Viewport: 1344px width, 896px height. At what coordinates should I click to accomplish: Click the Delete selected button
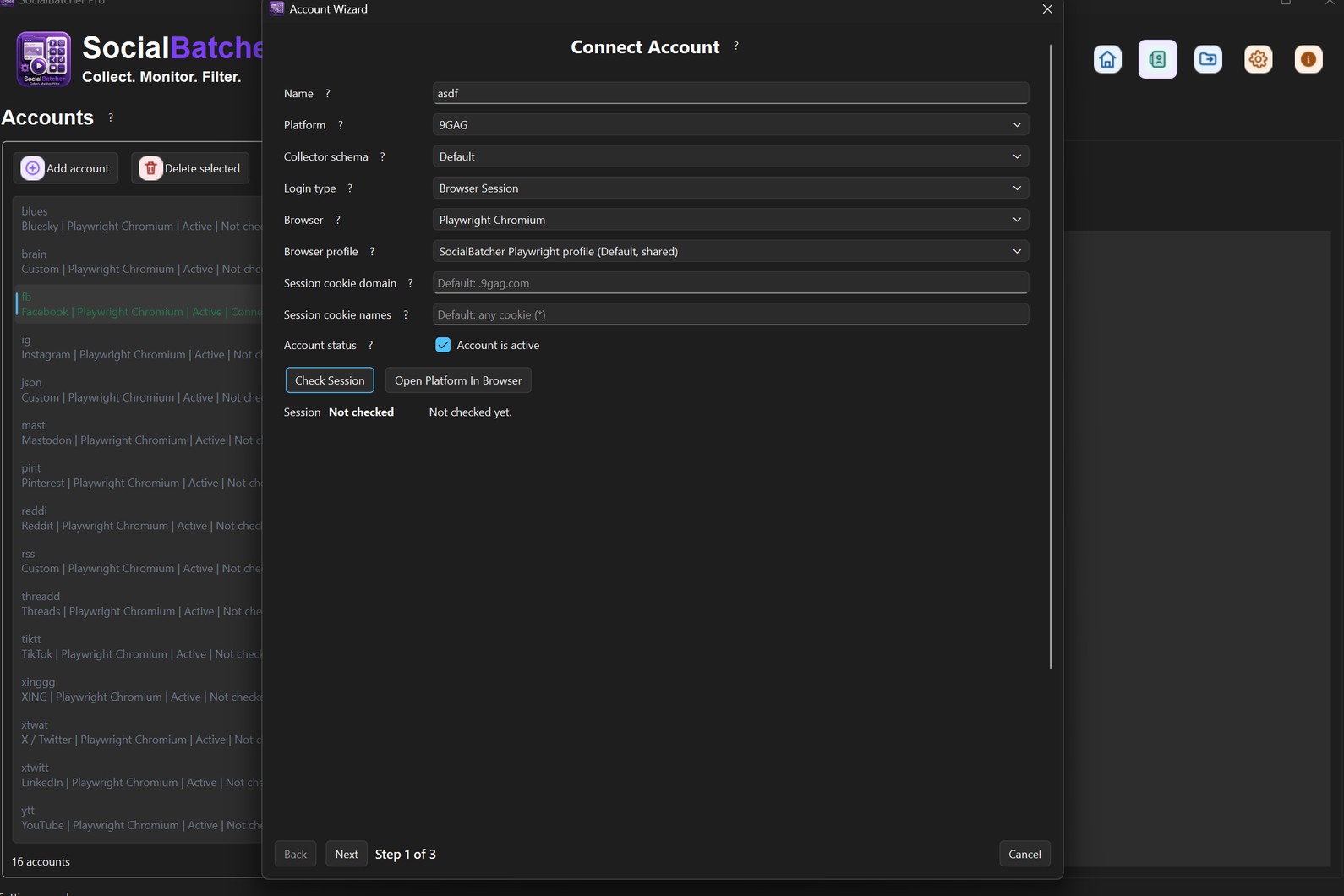pyautogui.click(x=190, y=168)
